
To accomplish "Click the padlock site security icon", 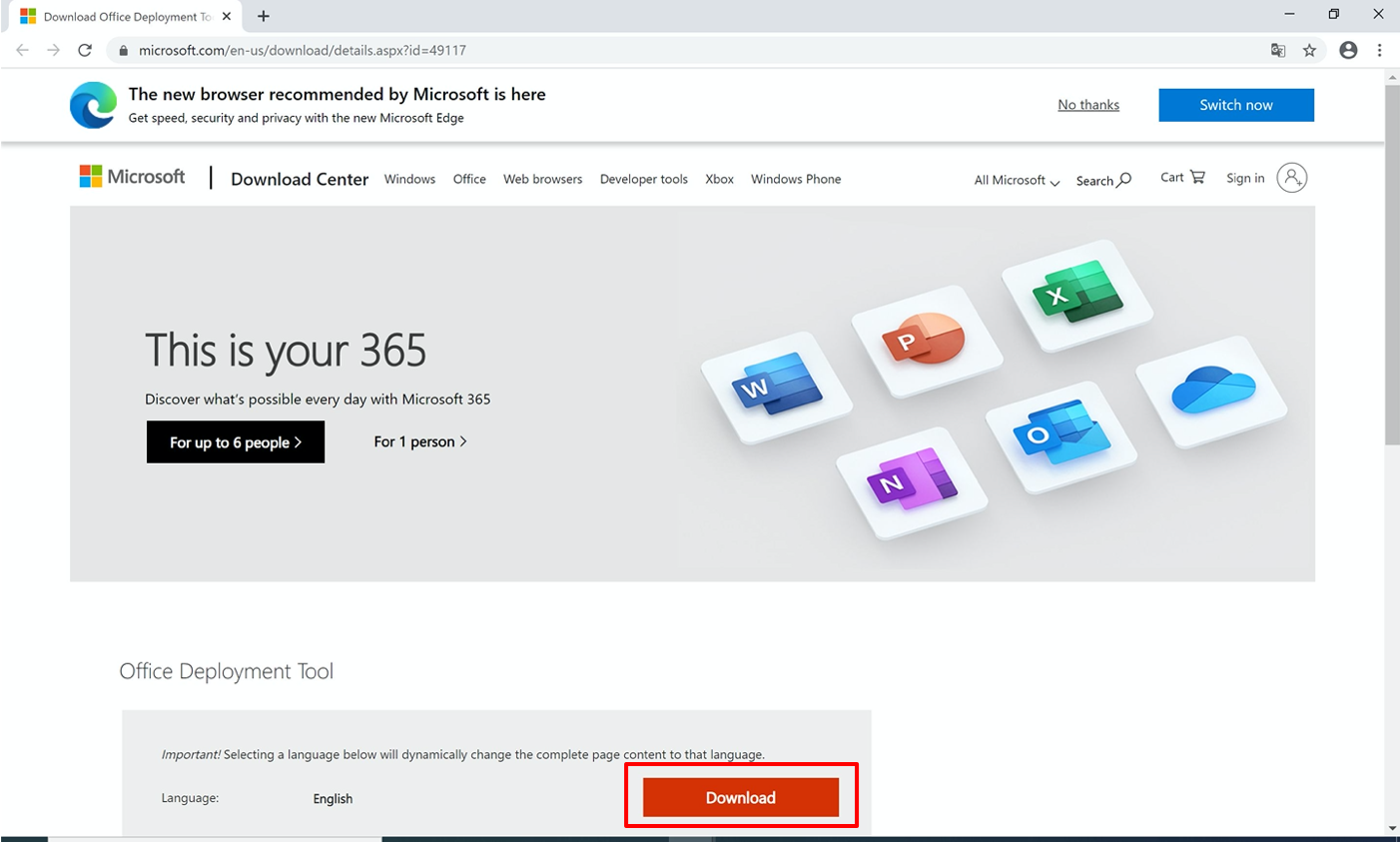I will tap(123, 50).
